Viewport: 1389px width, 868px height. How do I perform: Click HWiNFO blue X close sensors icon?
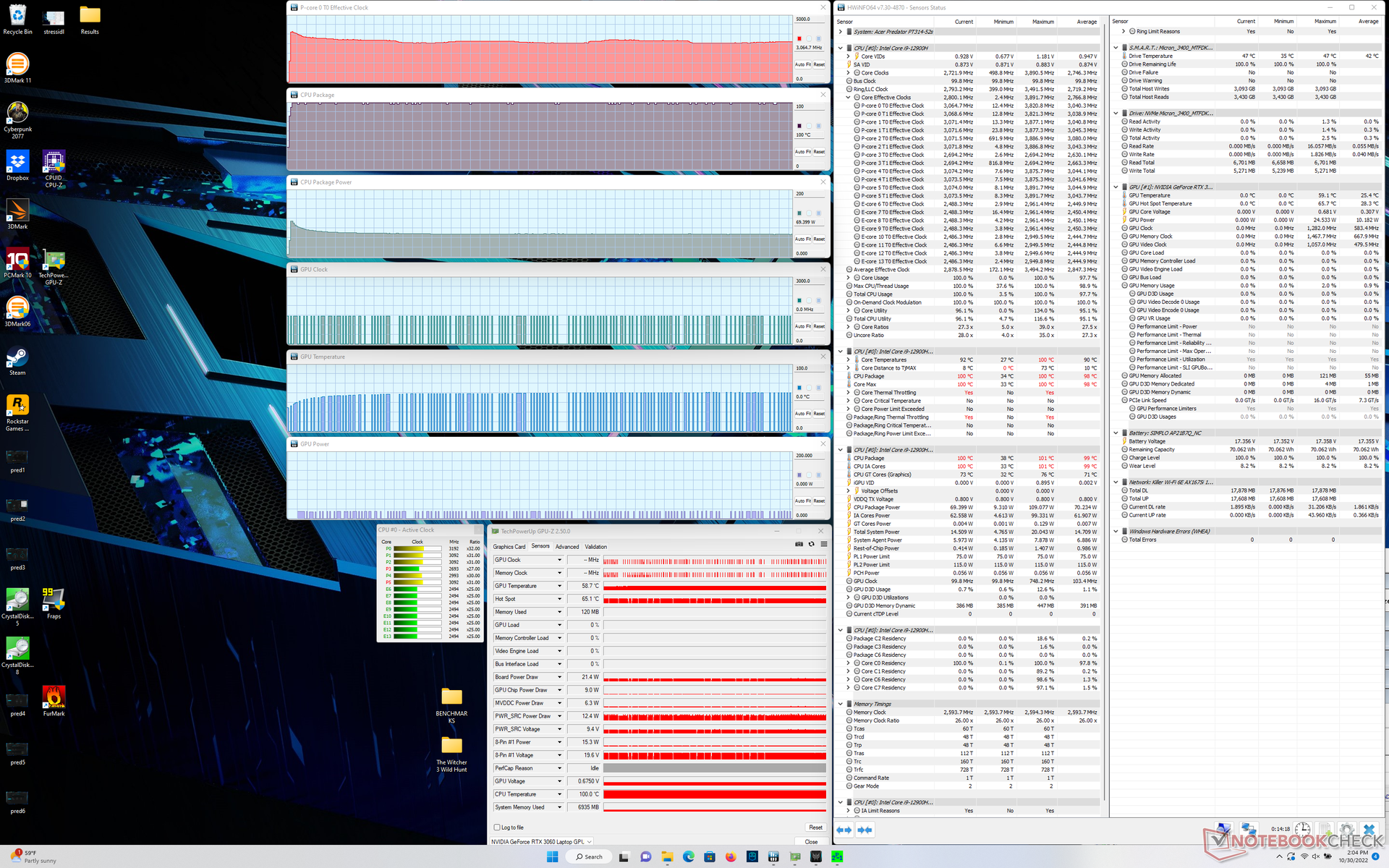(x=1369, y=830)
